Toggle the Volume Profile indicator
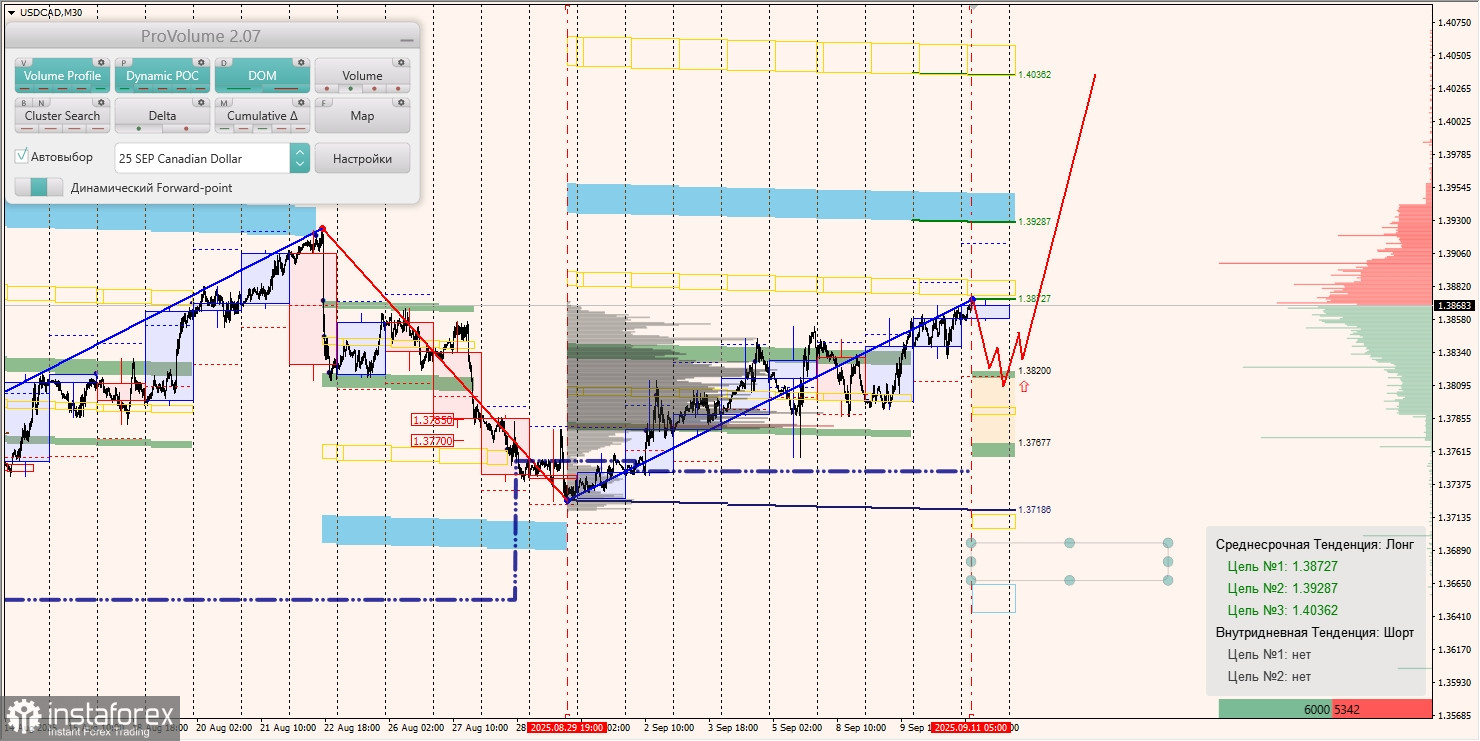 click(x=62, y=75)
